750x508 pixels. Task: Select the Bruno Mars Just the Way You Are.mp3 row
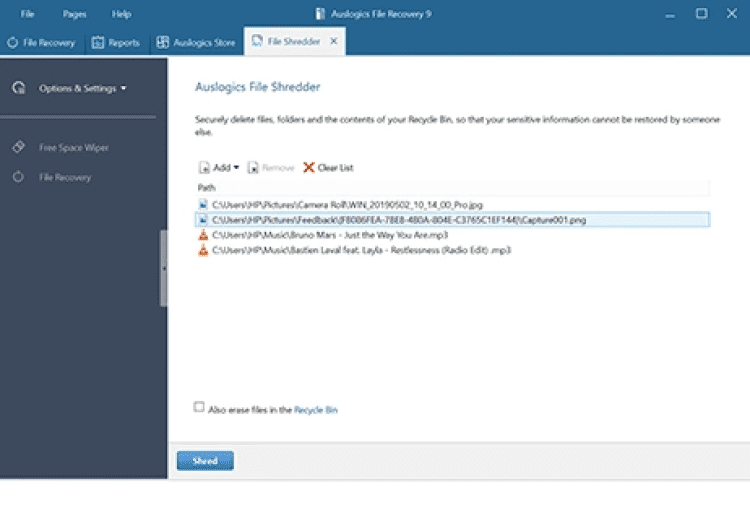click(452, 235)
